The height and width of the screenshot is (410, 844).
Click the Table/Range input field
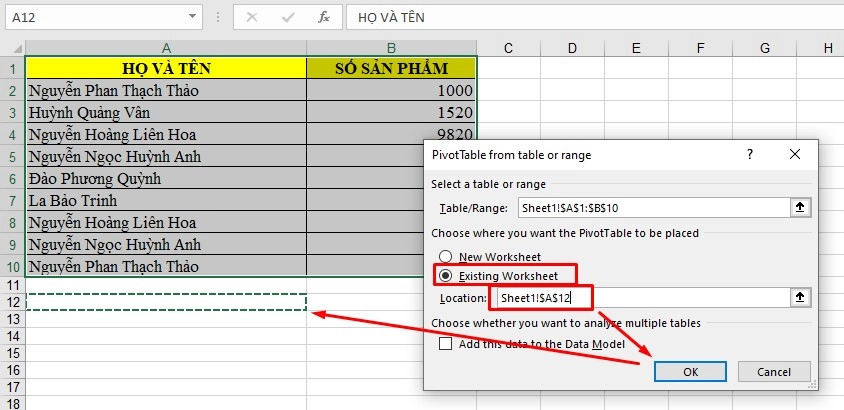(x=650, y=208)
